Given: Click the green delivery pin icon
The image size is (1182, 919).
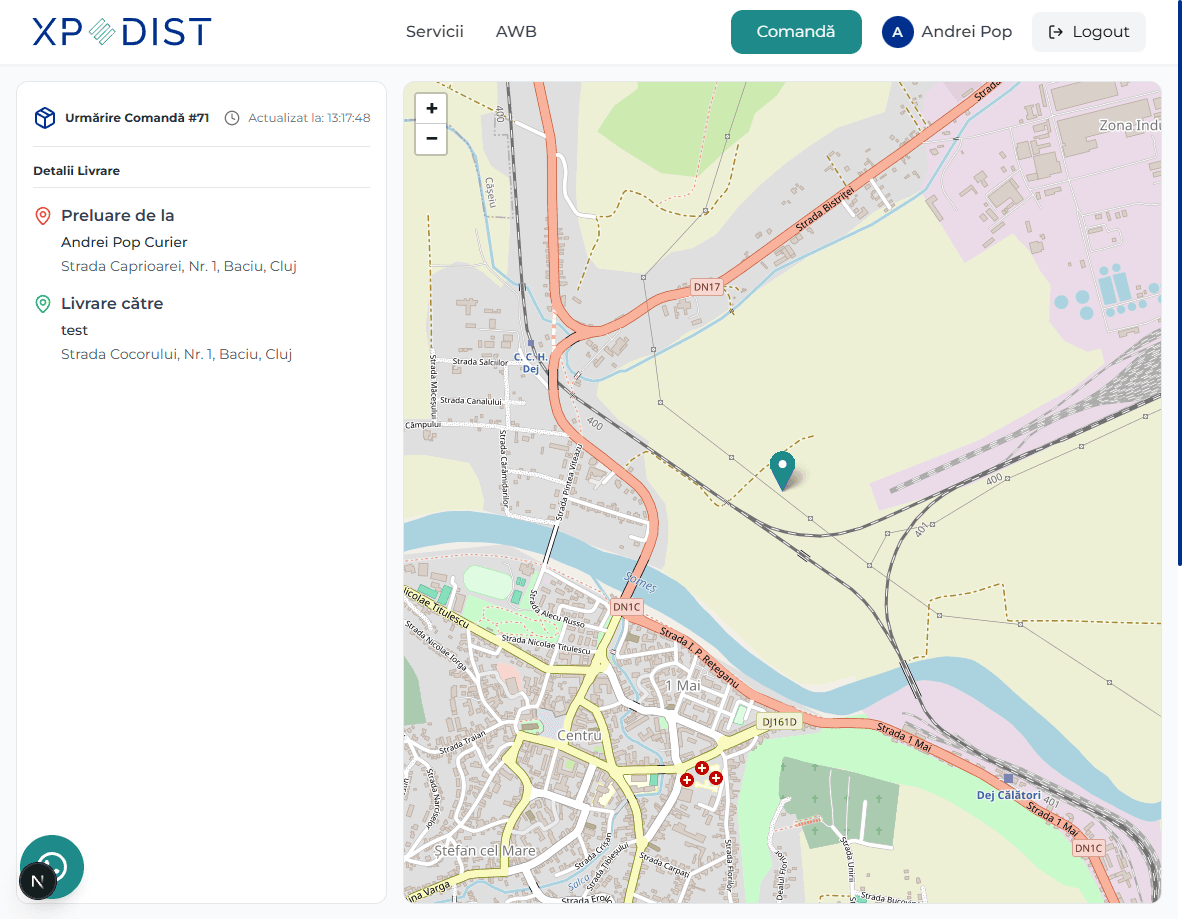Looking at the screenshot, I should click(43, 304).
